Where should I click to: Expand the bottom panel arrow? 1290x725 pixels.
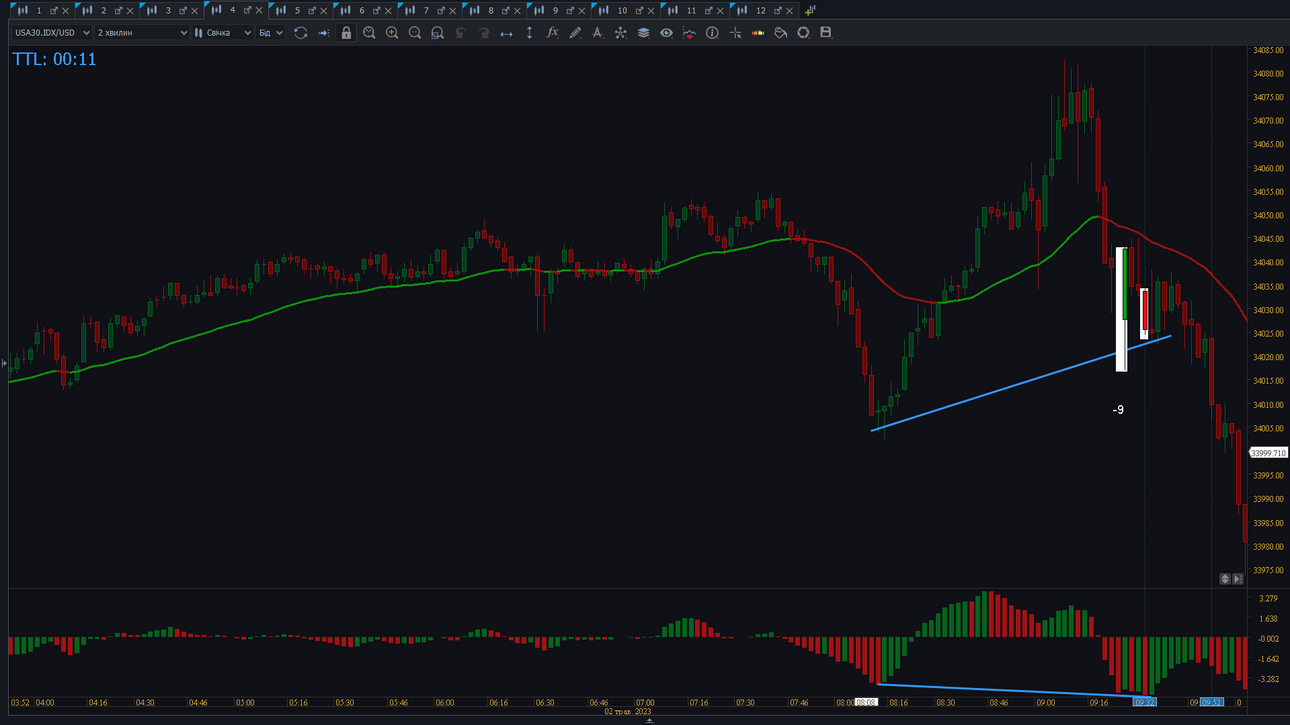pos(650,720)
